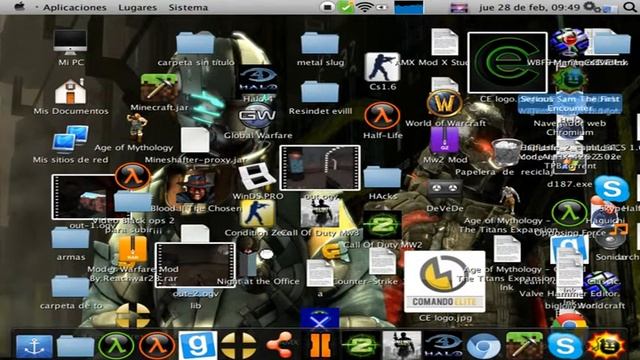Open the CE logo.jpg thumbnail
The height and width of the screenshot is (360, 640).
444,282
